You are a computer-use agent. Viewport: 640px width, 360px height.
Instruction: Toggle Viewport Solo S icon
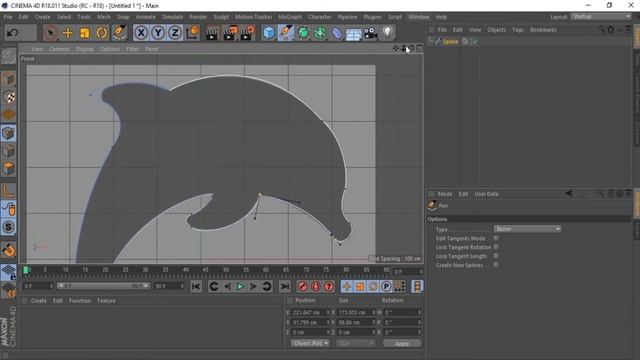click(8, 227)
